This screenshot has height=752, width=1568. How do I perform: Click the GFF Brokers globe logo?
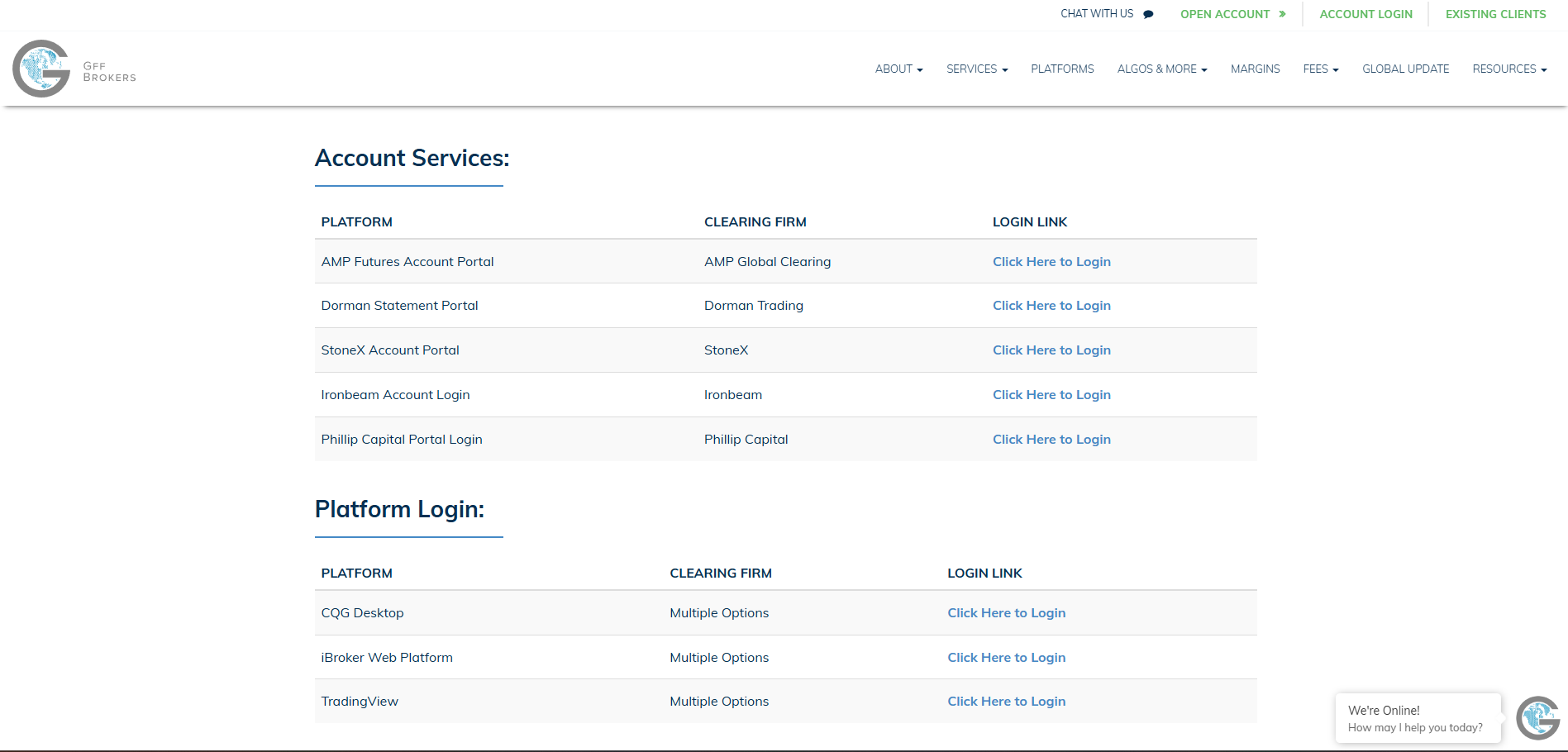pos(42,69)
